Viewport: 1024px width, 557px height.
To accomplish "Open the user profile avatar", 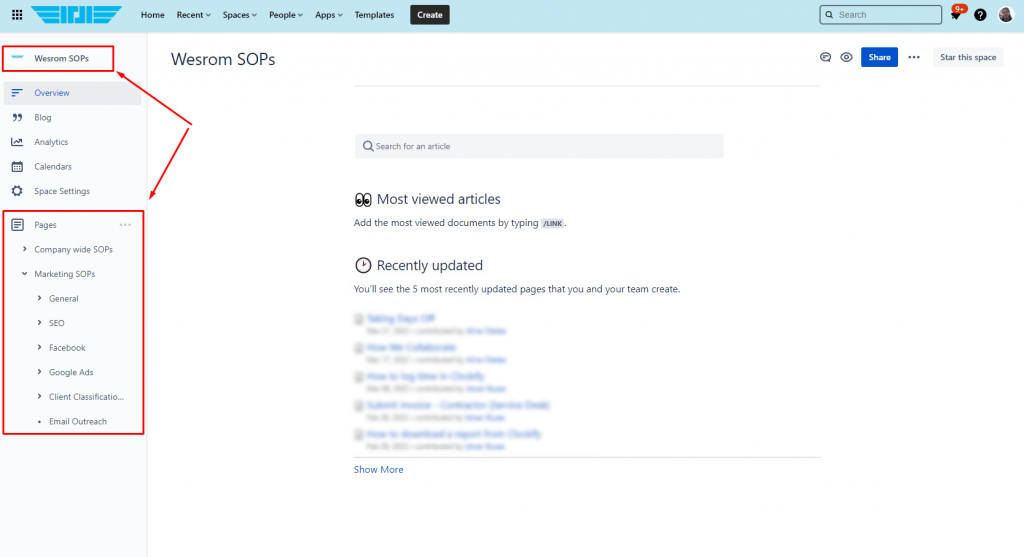I will pyautogui.click(x=1005, y=15).
